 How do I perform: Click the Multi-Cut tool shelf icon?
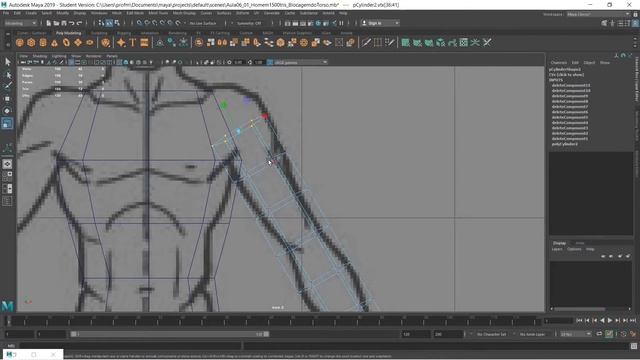(366, 42)
